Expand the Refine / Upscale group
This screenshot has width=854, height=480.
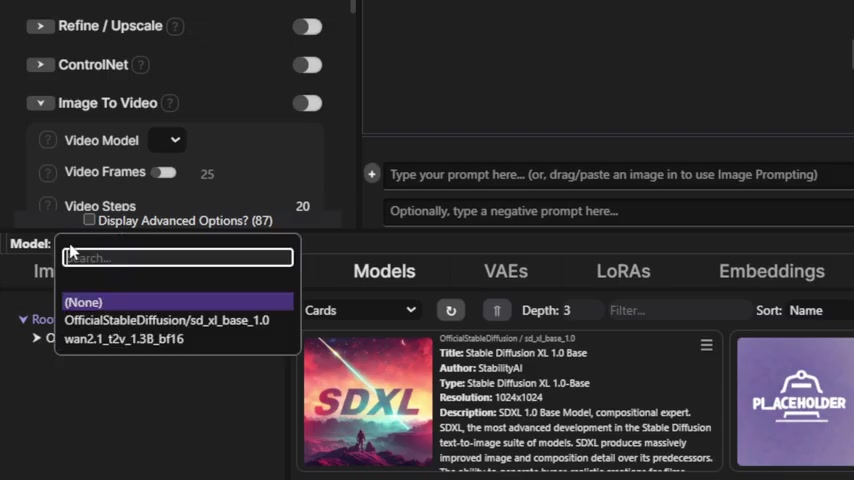pyautogui.click(x=40, y=26)
